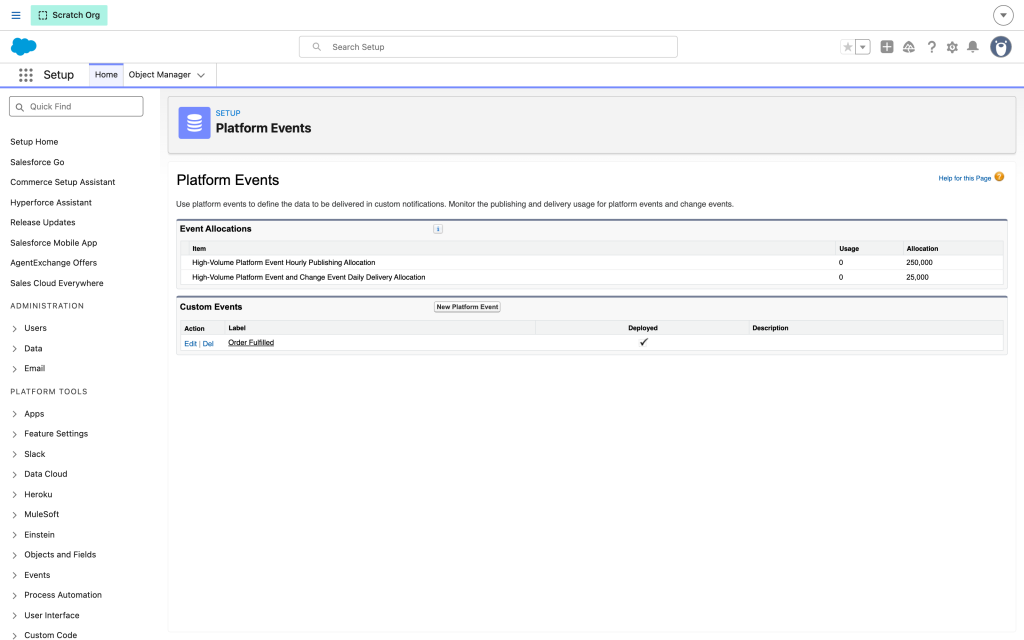This screenshot has height=640, width=1024.
Task: Click the Salesforce cloud logo
Action: (x=24, y=46)
